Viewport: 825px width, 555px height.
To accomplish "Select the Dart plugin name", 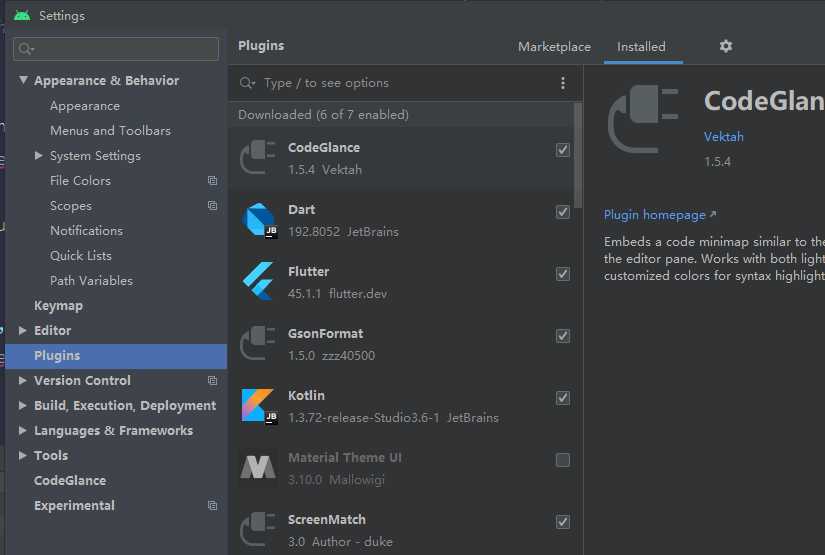I will (x=301, y=209).
